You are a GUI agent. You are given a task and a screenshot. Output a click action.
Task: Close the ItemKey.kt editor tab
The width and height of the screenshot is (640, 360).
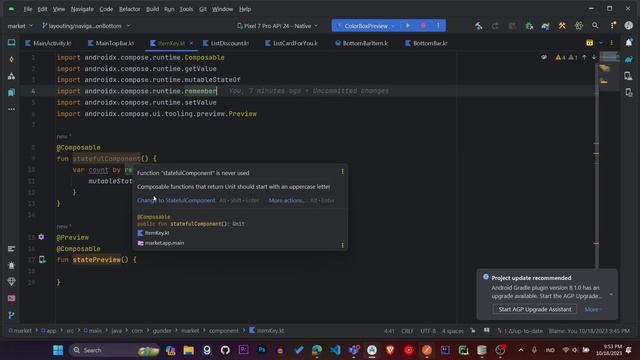[191, 43]
